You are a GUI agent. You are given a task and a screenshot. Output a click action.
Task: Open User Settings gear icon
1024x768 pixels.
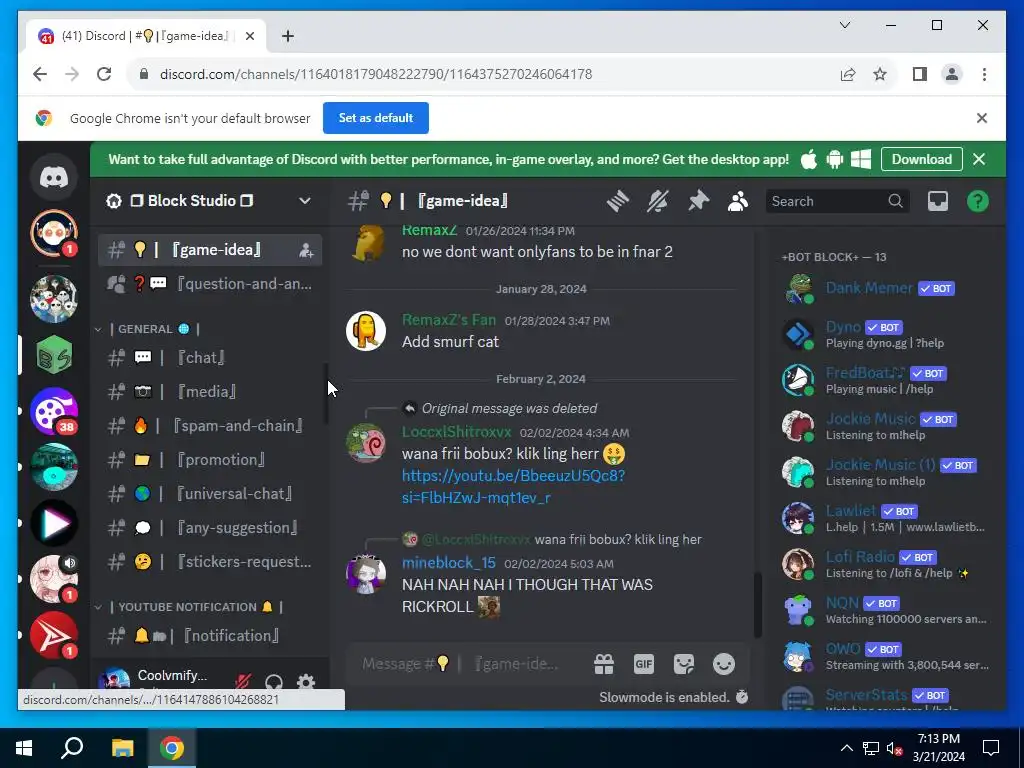[306, 682]
